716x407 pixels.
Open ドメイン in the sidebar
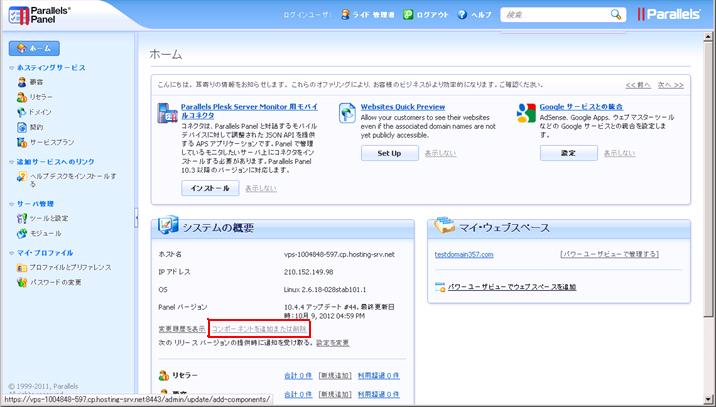[40, 112]
